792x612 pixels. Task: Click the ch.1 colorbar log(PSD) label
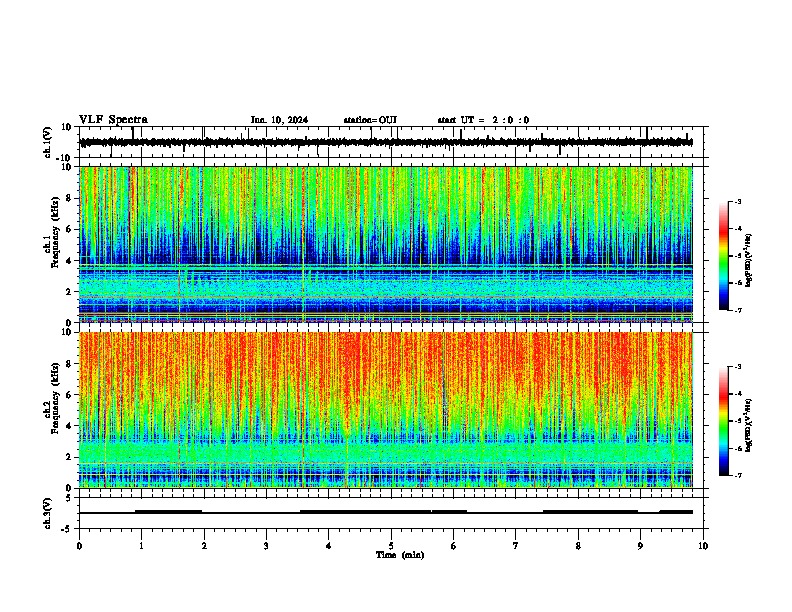coord(749,261)
